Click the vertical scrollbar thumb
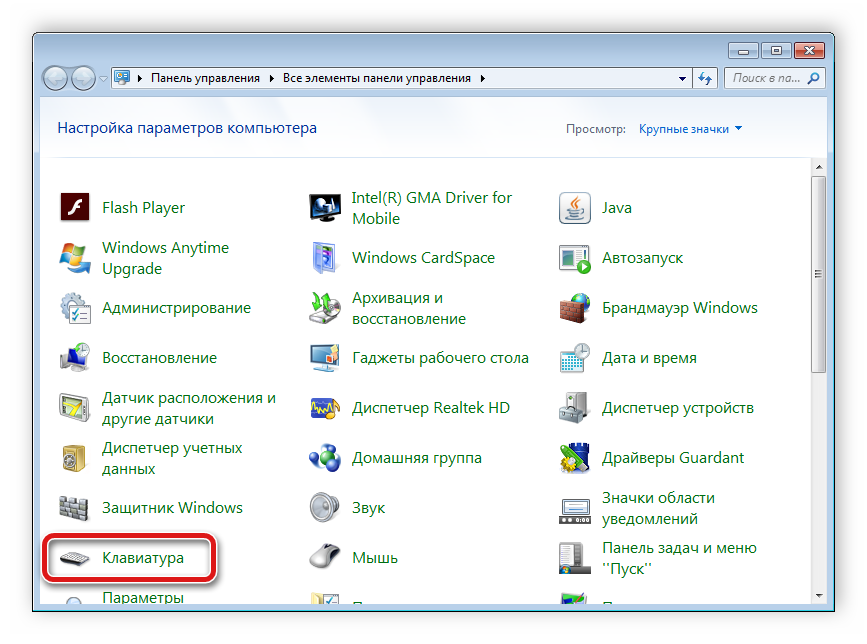 pyautogui.click(x=819, y=275)
